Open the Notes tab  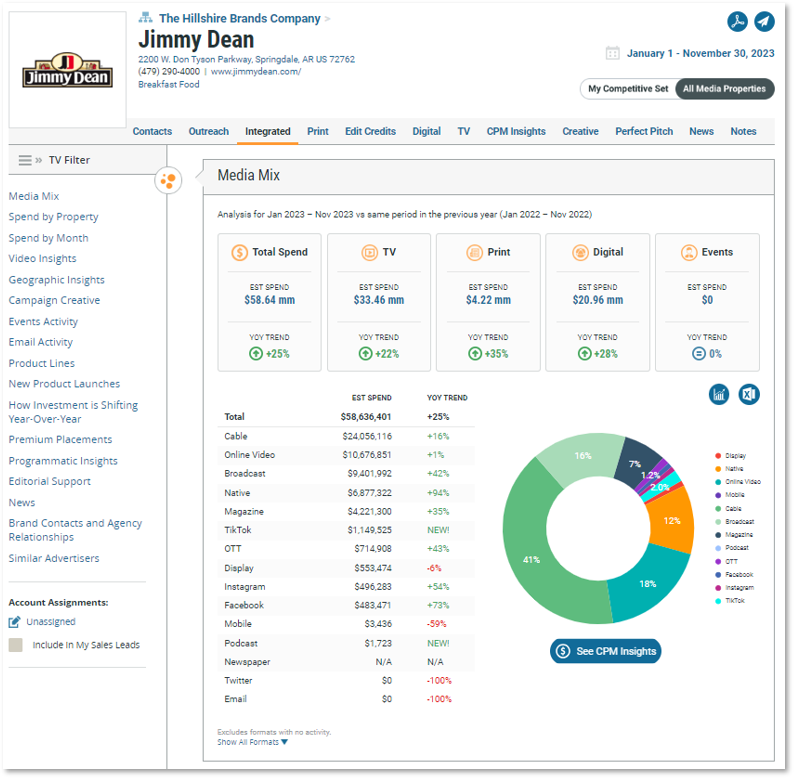click(x=743, y=131)
